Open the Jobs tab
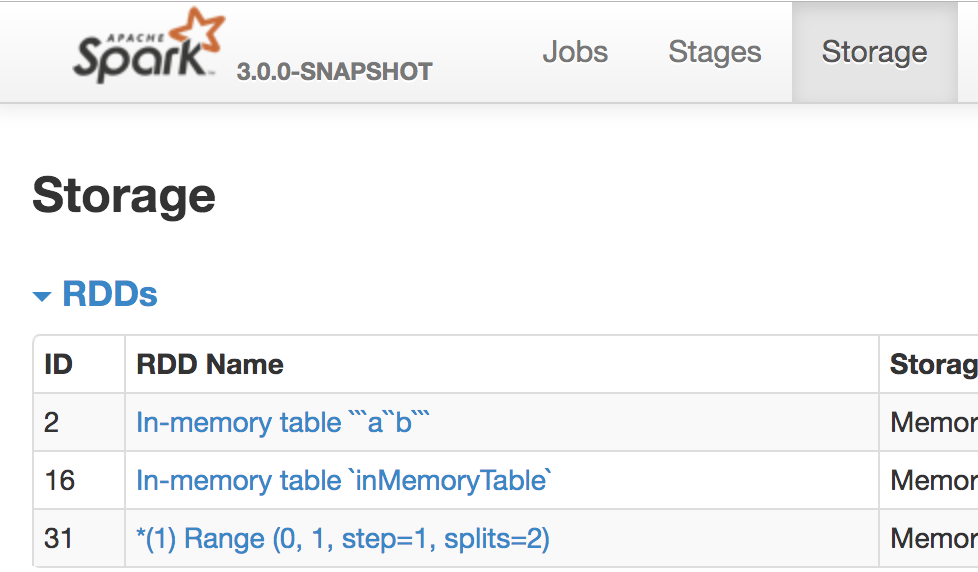The width and height of the screenshot is (978, 572). pos(575,52)
